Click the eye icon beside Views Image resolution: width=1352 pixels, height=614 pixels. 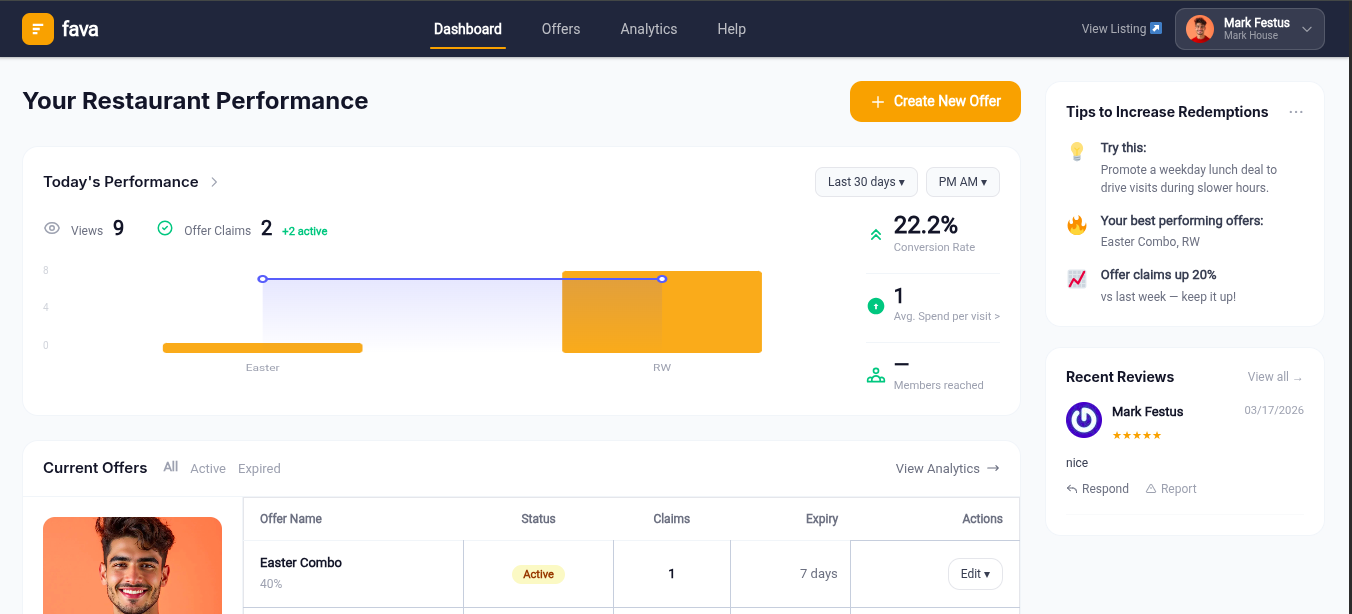pos(52,229)
